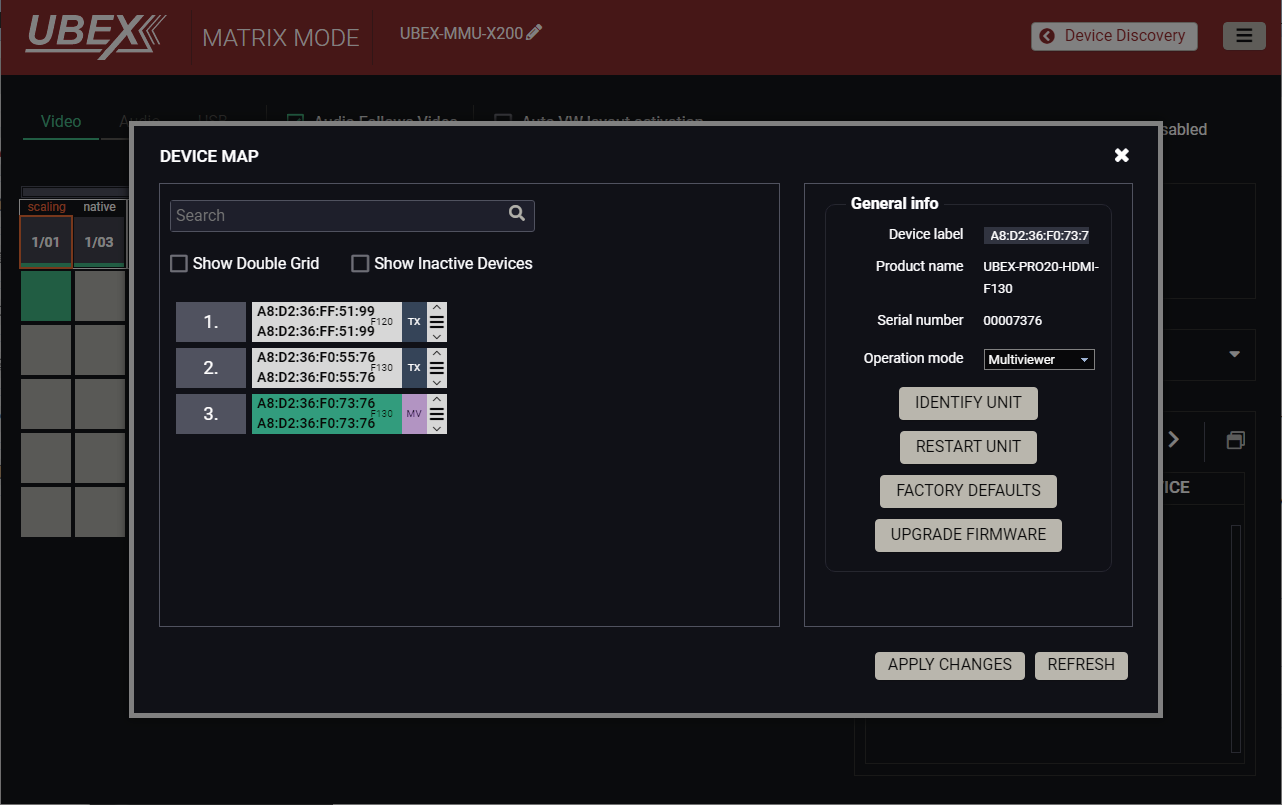Click REFRESH button
Viewport: 1282px width, 805px height.
point(1081,665)
